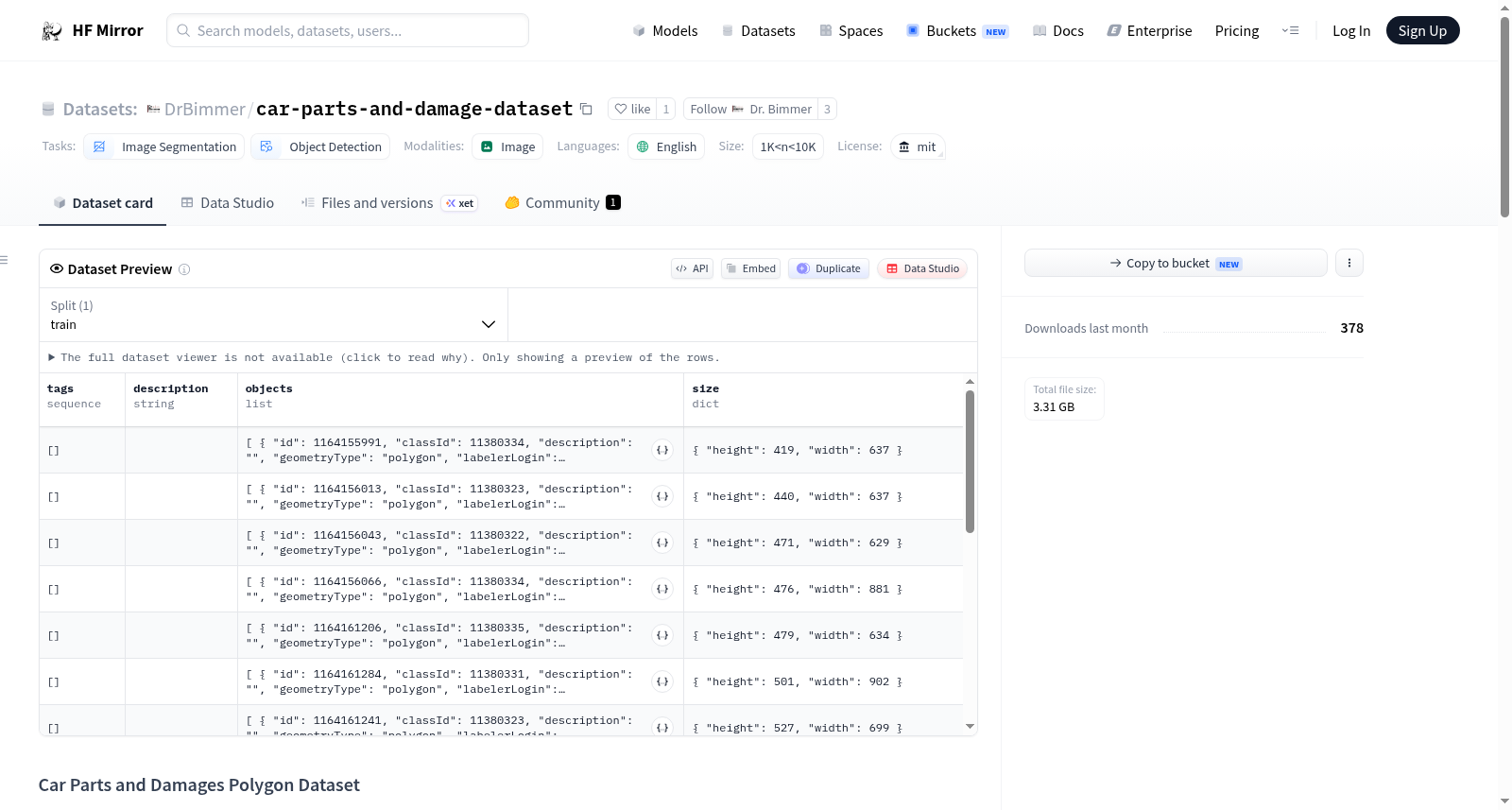Open Models in the top navigation
The width and height of the screenshot is (1512, 810).
(x=665, y=30)
